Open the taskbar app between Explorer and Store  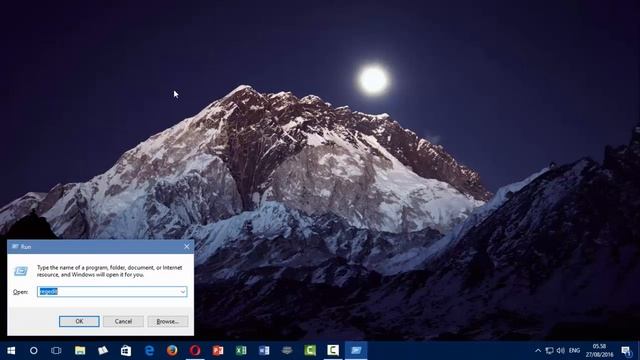(x=103, y=350)
